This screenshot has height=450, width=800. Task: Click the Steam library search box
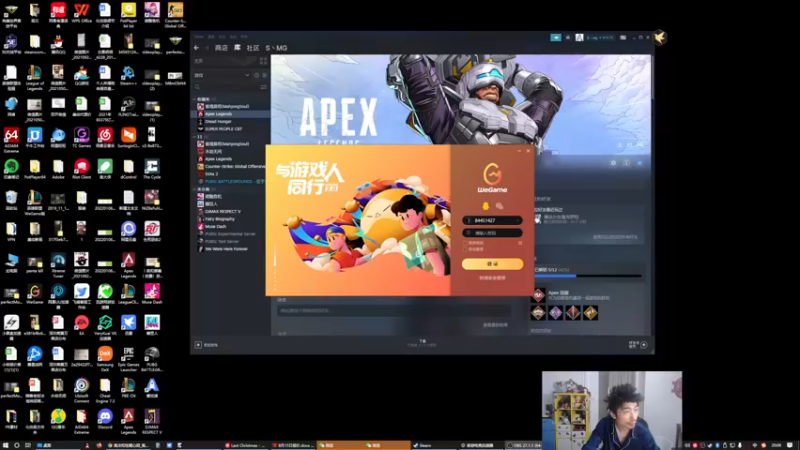227,87
